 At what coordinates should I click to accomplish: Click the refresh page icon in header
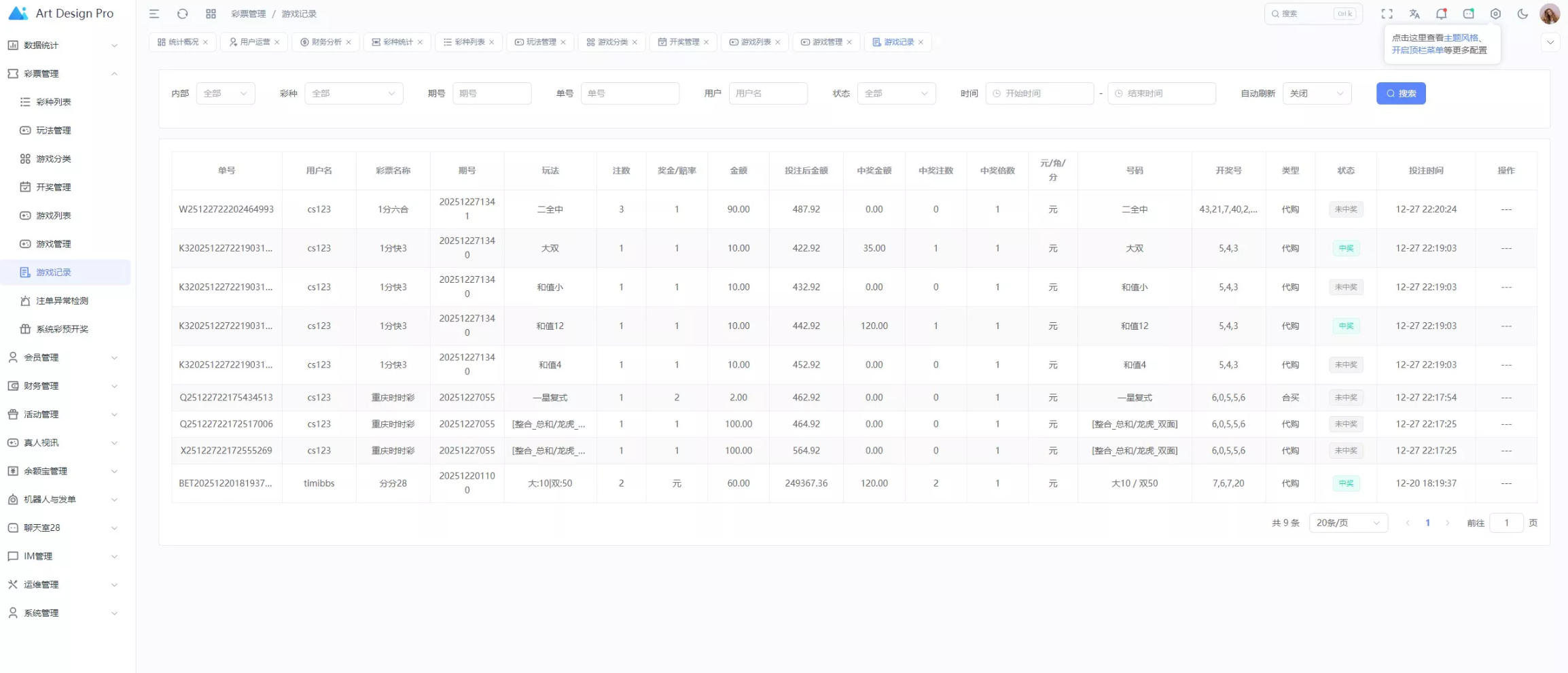(182, 14)
